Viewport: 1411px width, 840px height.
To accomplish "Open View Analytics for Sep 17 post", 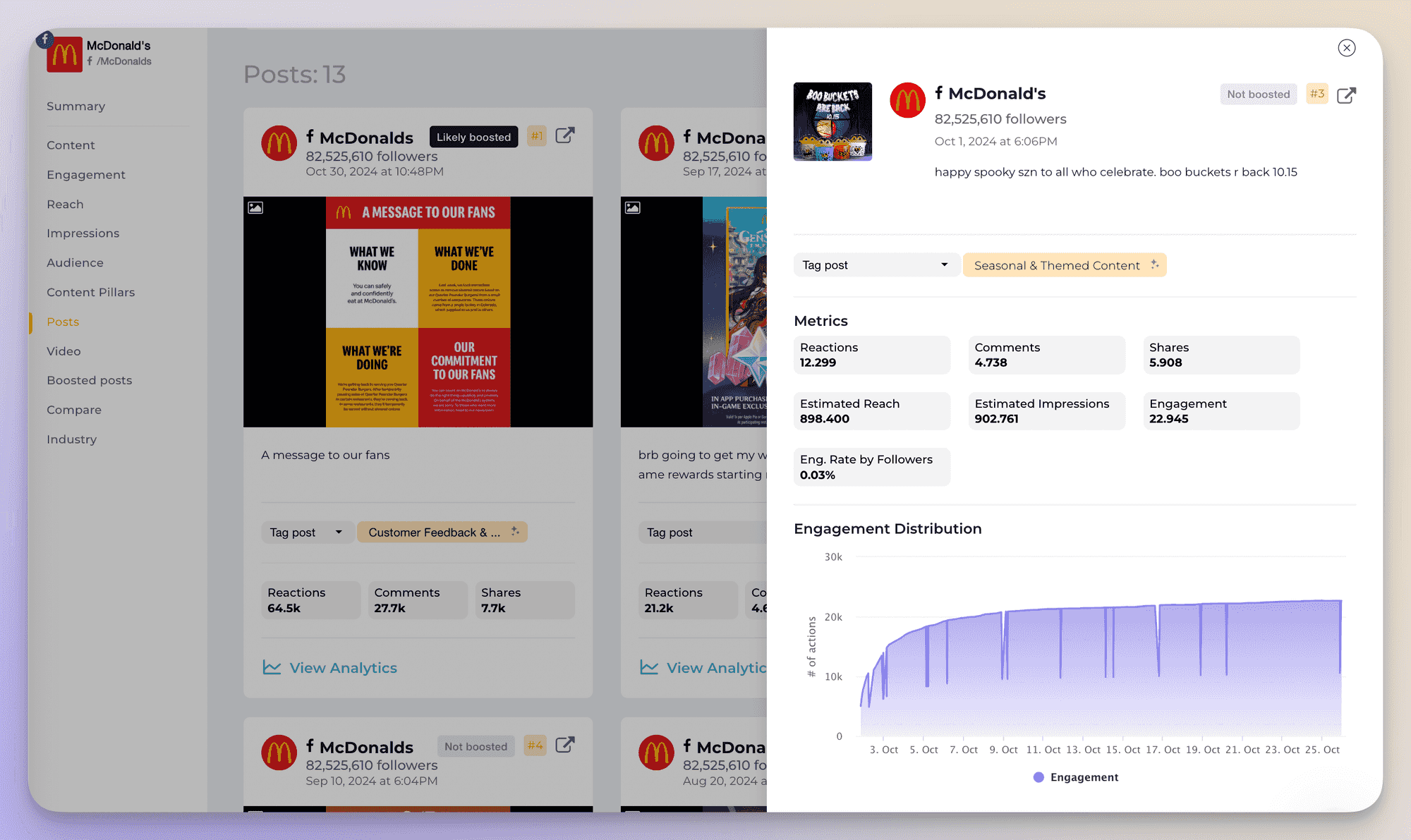I will pos(703,668).
